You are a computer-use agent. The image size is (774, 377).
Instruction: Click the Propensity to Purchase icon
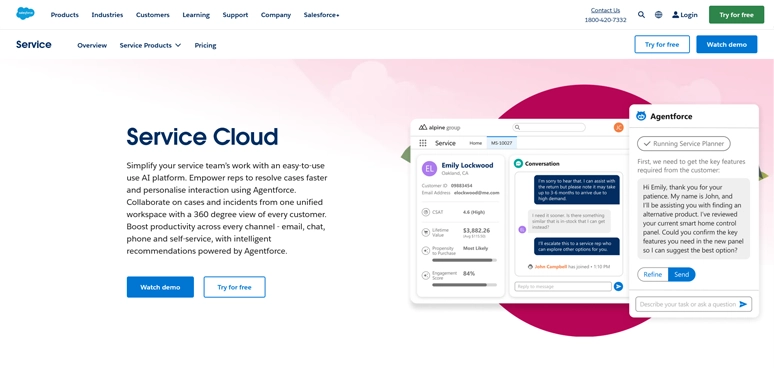[426, 251]
